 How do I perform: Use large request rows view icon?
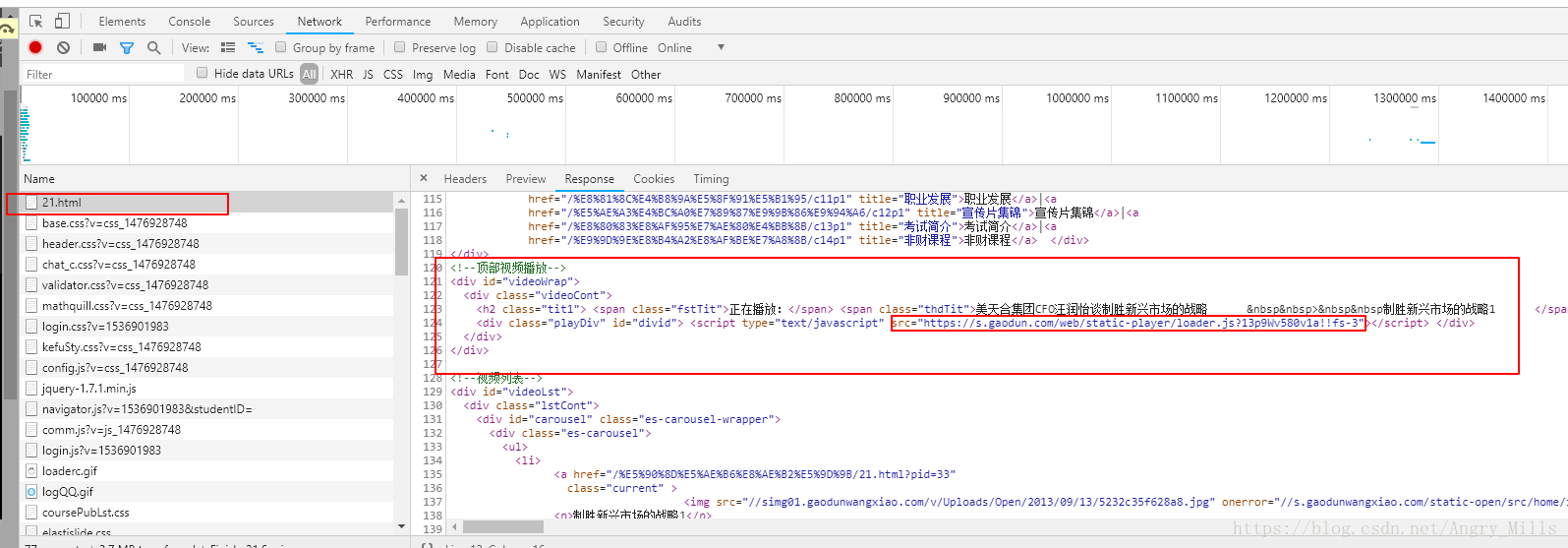(x=228, y=47)
